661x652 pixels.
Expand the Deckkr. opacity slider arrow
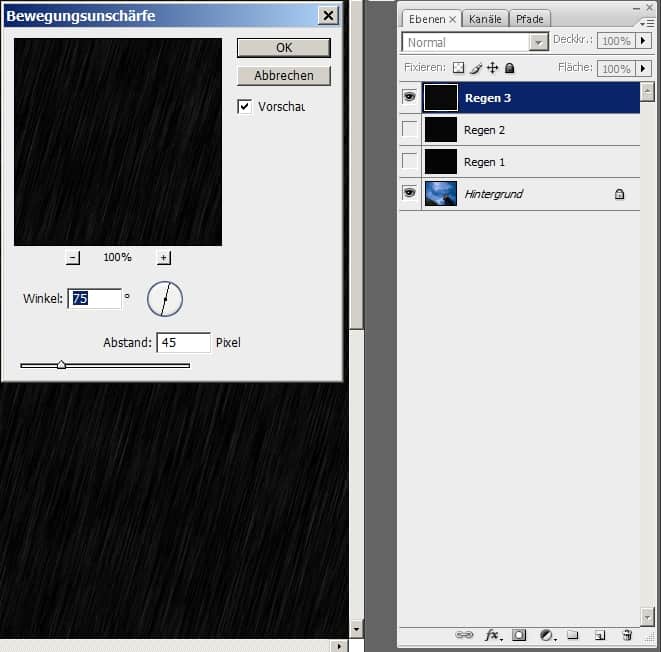click(x=644, y=41)
